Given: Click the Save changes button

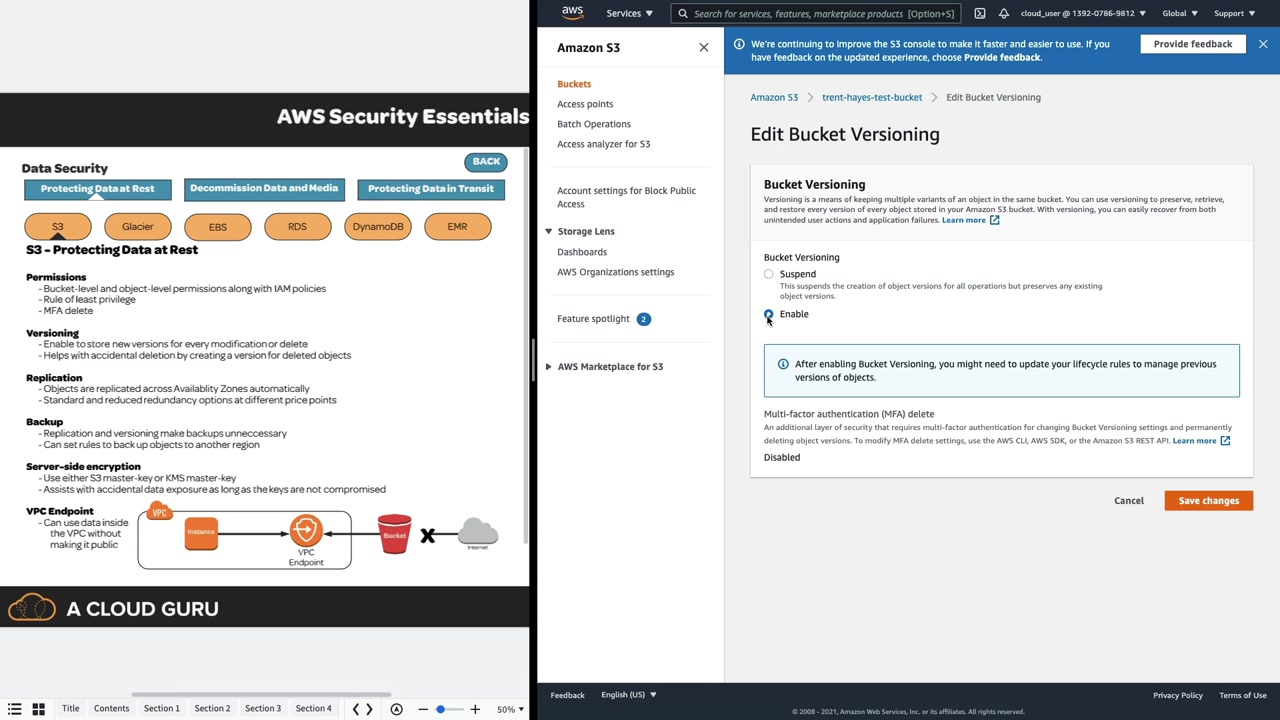Looking at the screenshot, I should (1208, 501).
